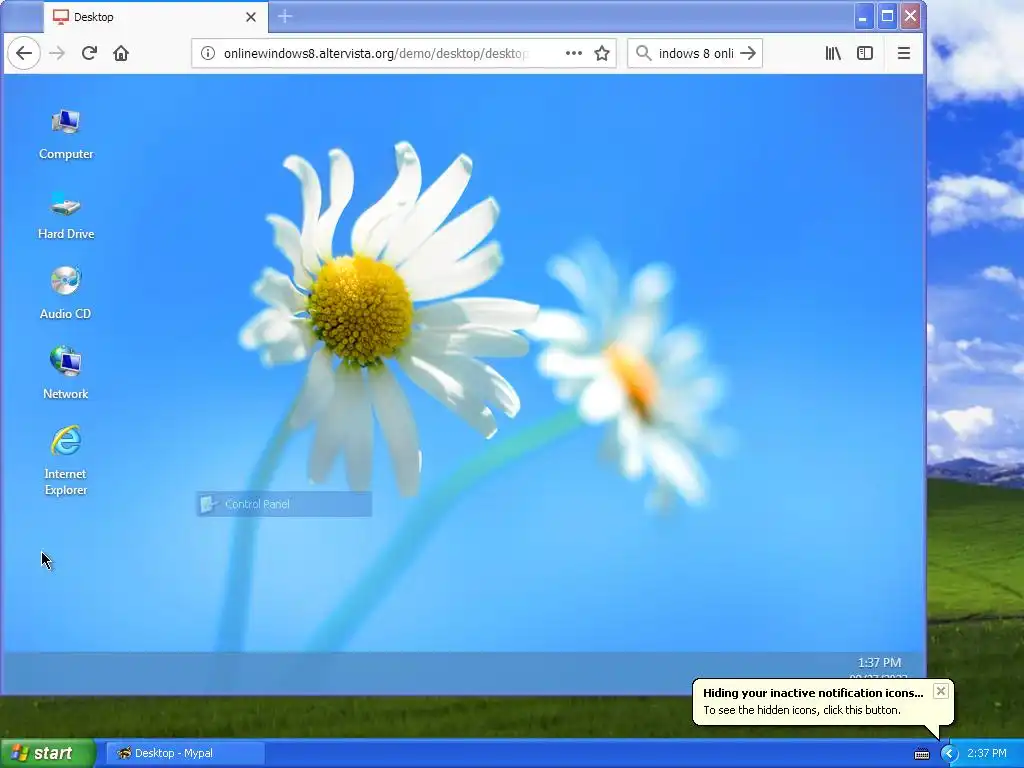
Task: Close the browser window
Action: pyautogui.click(x=910, y=16)
